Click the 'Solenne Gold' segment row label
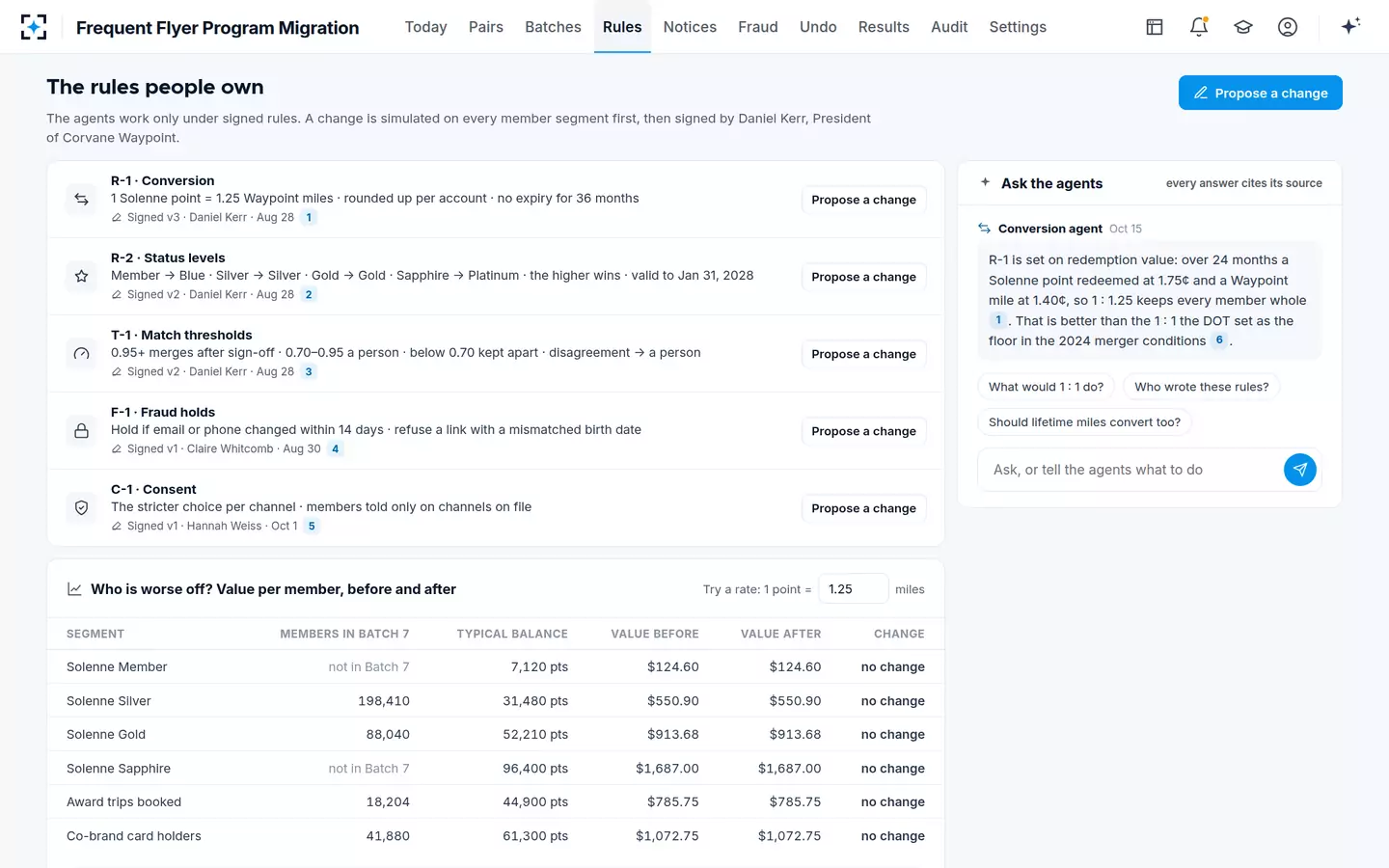Viewport: 1389px width, 868px height. [106, 735]
